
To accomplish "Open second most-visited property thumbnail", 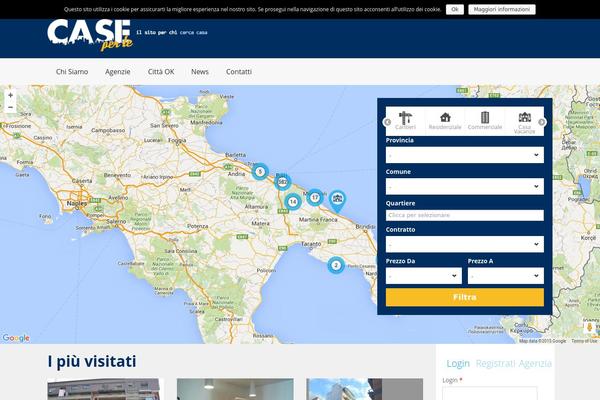I will tap(235, 389).
